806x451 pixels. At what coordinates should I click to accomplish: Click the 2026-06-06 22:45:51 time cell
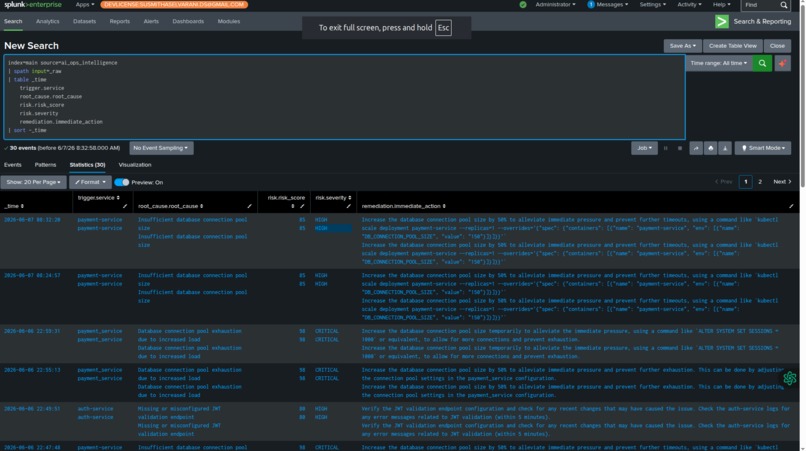tap(32, 409)
